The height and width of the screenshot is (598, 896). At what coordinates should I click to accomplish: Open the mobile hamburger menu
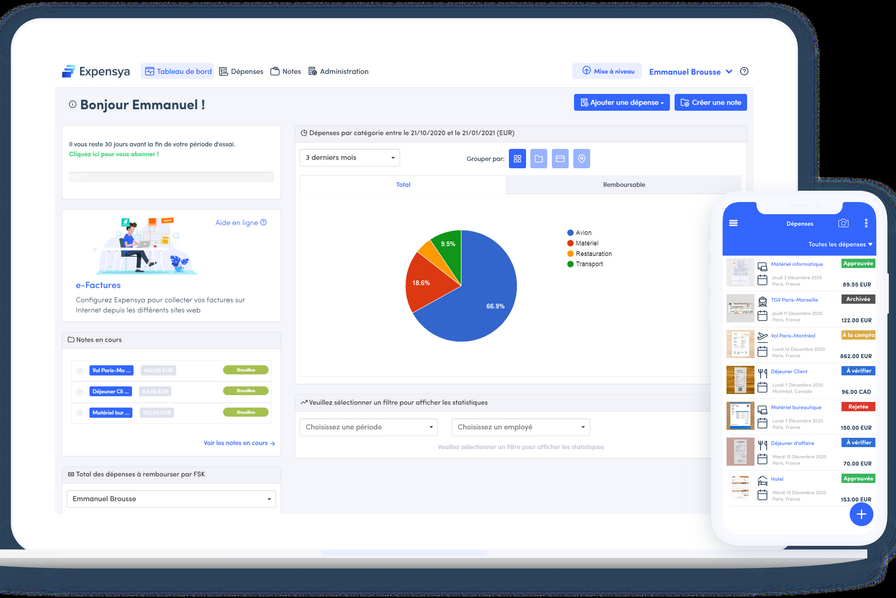click(x=733, y=223)
